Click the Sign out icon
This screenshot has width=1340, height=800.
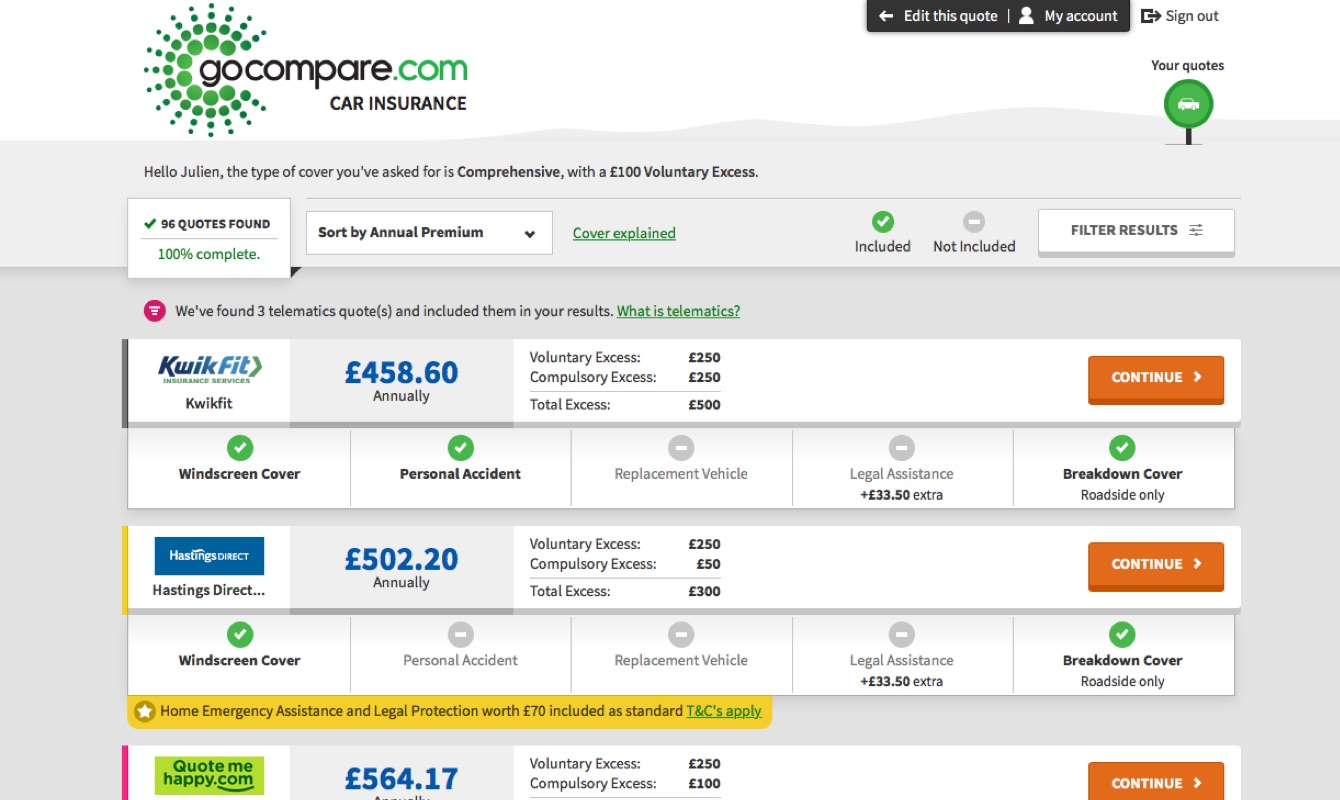coord(1150,16)
